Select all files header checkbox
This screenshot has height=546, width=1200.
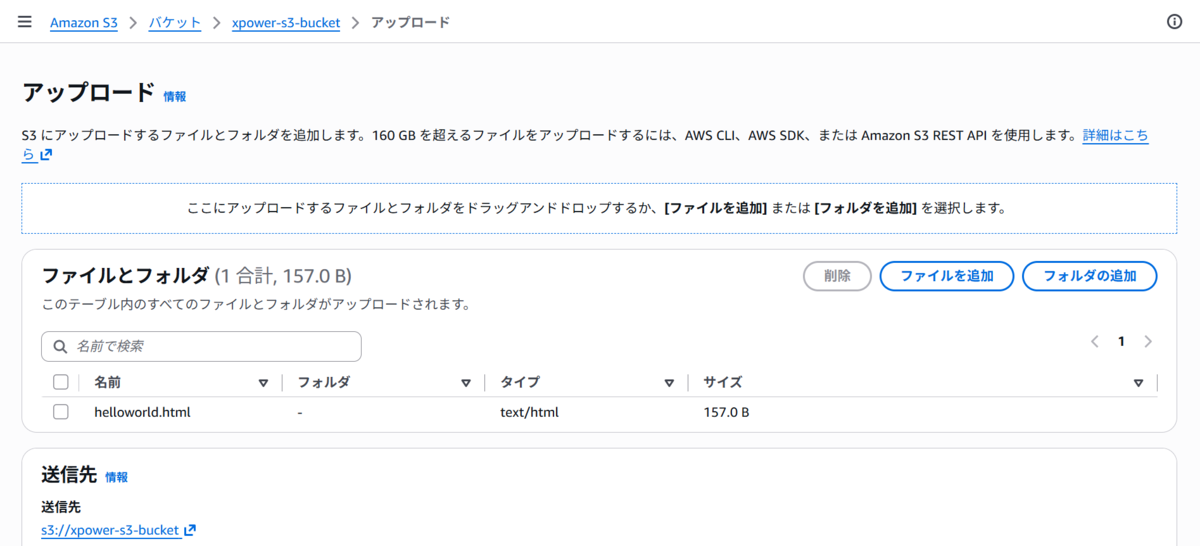(61, 382)
